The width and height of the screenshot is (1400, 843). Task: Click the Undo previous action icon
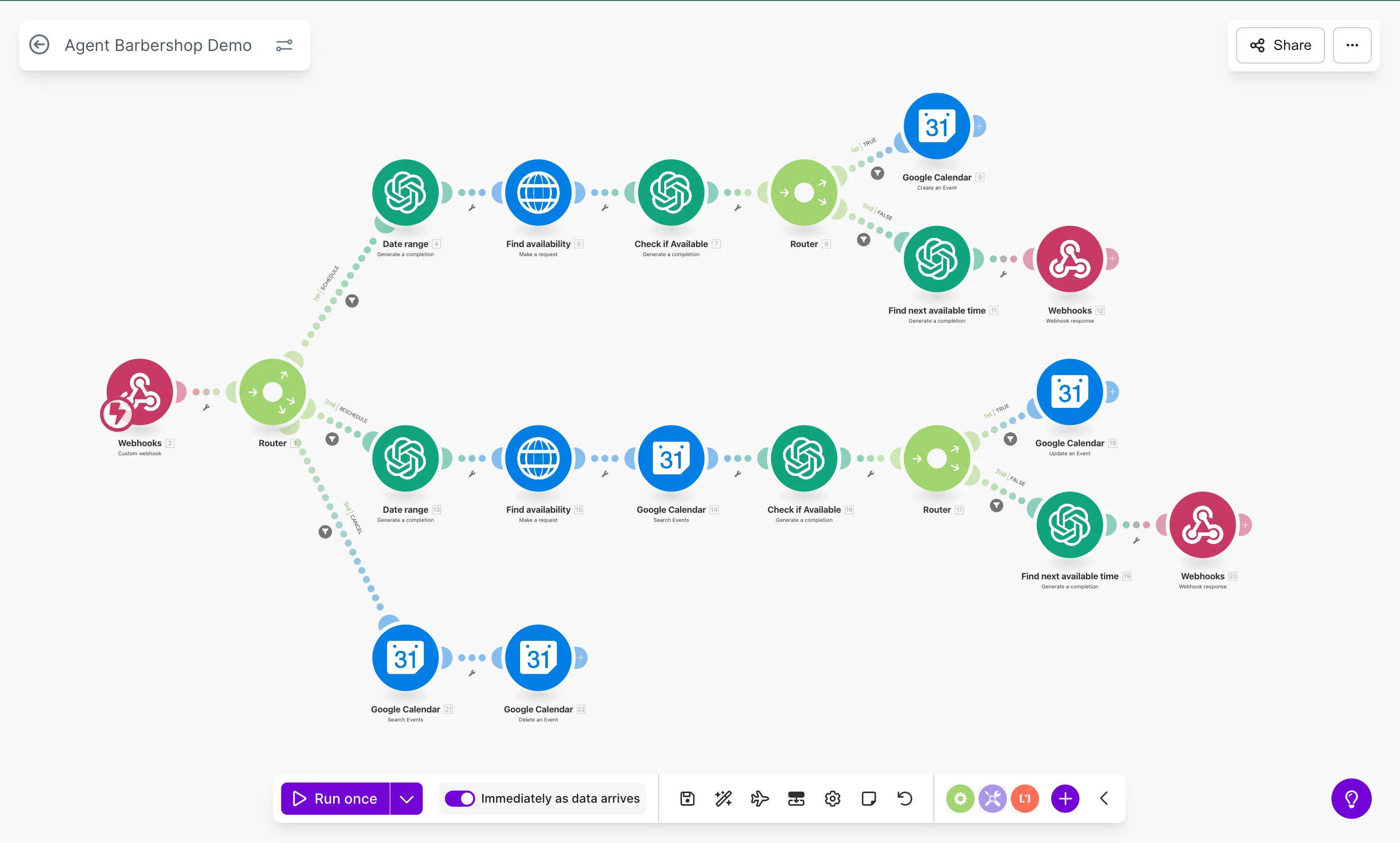[x=905, y=798]
